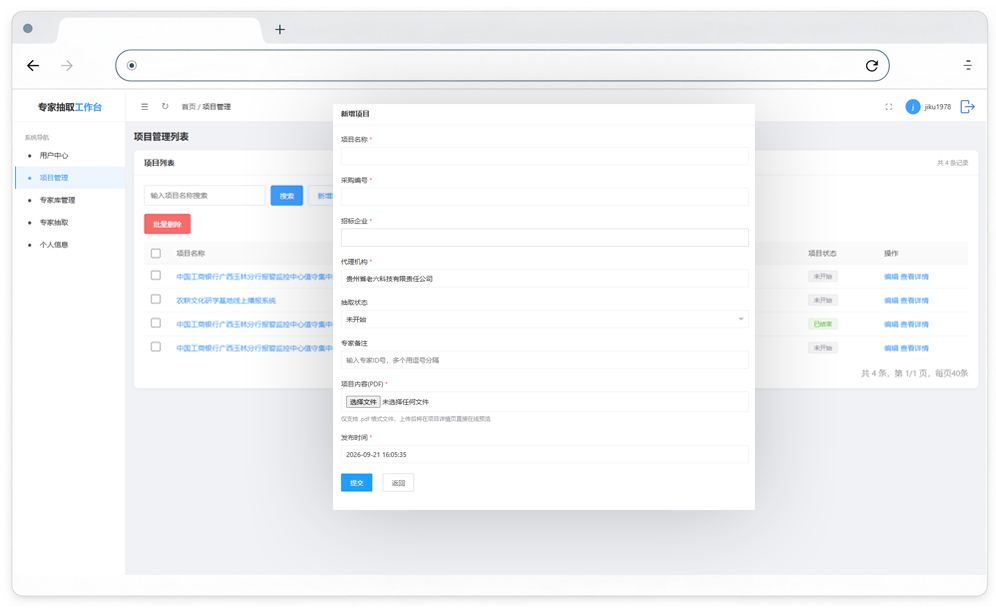Go back with the browser back arrow
Viewport: 996px width, 609px height.
coord(33,65)
